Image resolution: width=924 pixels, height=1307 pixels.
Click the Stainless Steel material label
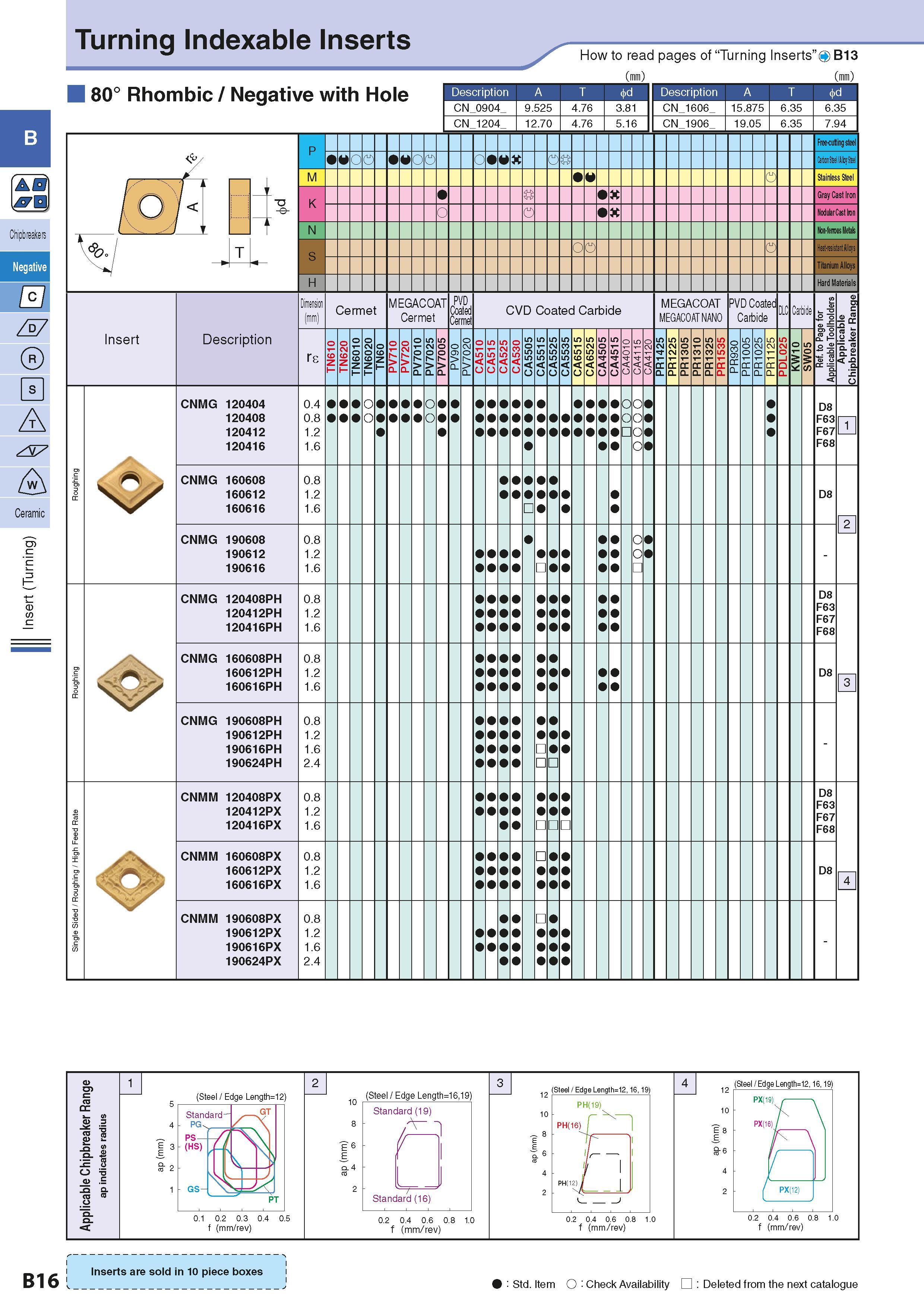[836, 177]
